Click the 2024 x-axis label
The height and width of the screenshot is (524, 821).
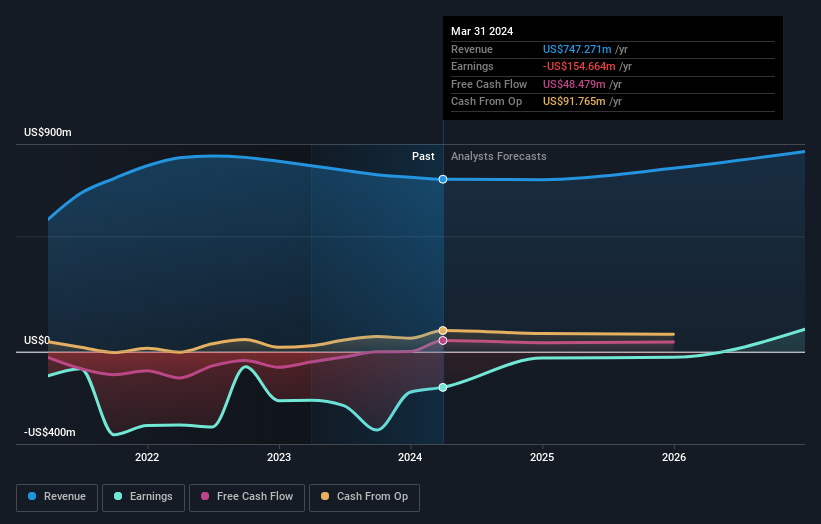[x=410, y=458]
